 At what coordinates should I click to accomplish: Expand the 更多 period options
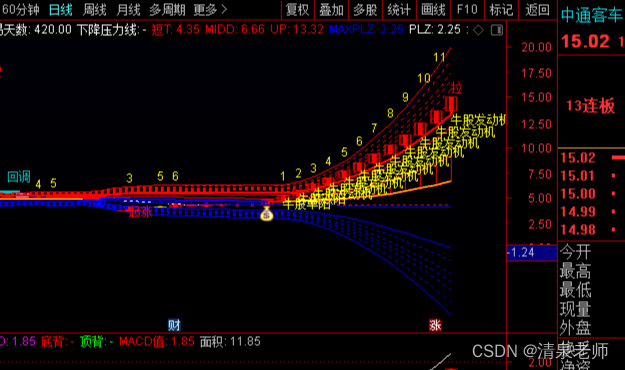click(x=210, y=10)
